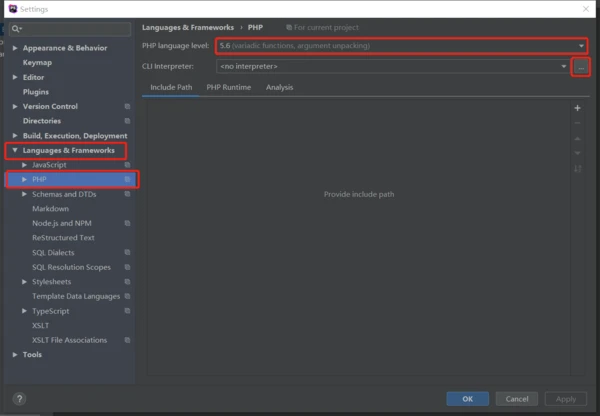Image resolution: width=600 pixels, height=416 pixels.
Task: Click project-level icon beside Stylesheets
Action: (127, 282)
